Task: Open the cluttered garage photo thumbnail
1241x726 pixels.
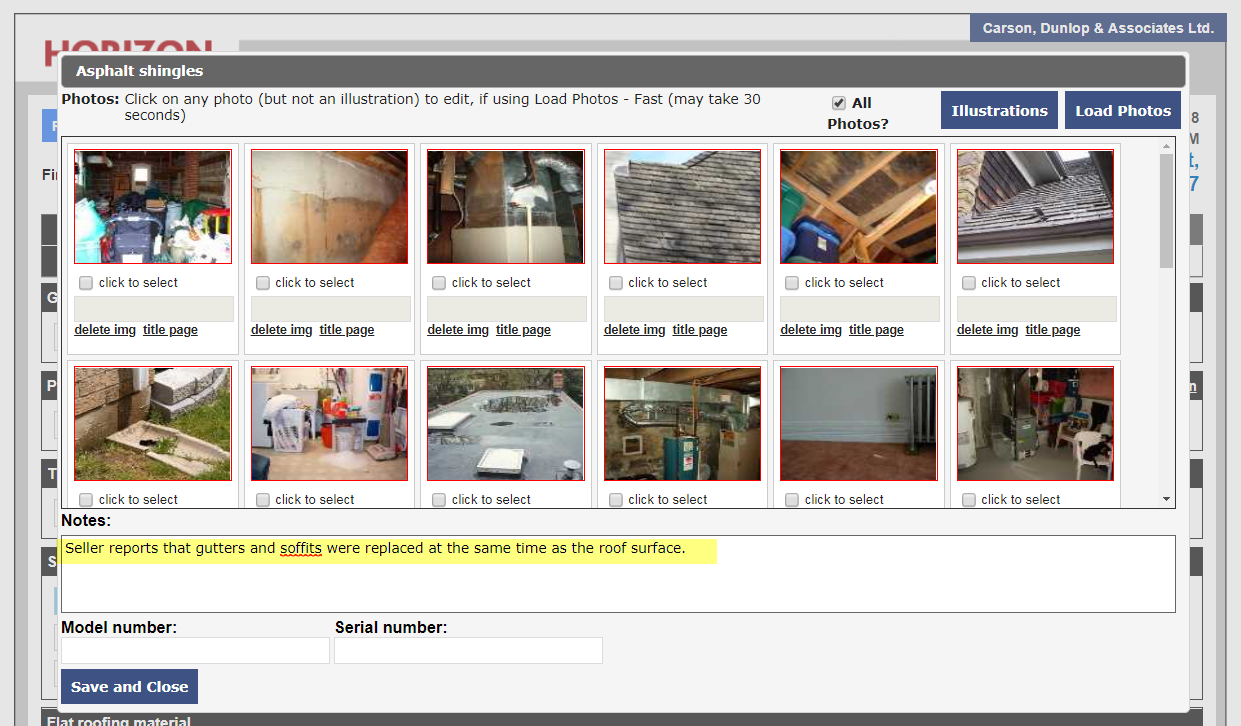Action: coord(152,207)
